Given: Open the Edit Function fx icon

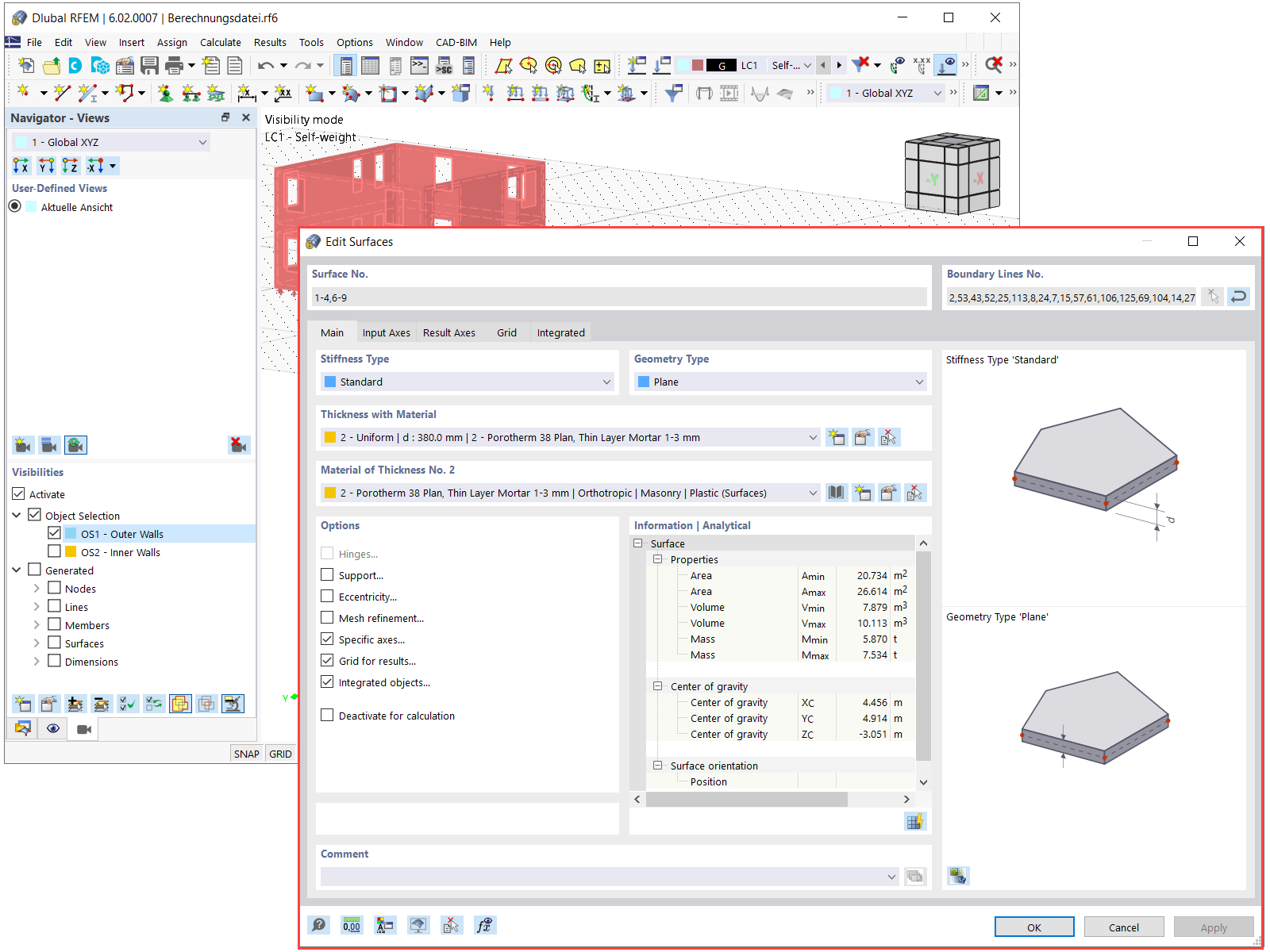Looking at the screenshot, I should click(x=484, y=925).
